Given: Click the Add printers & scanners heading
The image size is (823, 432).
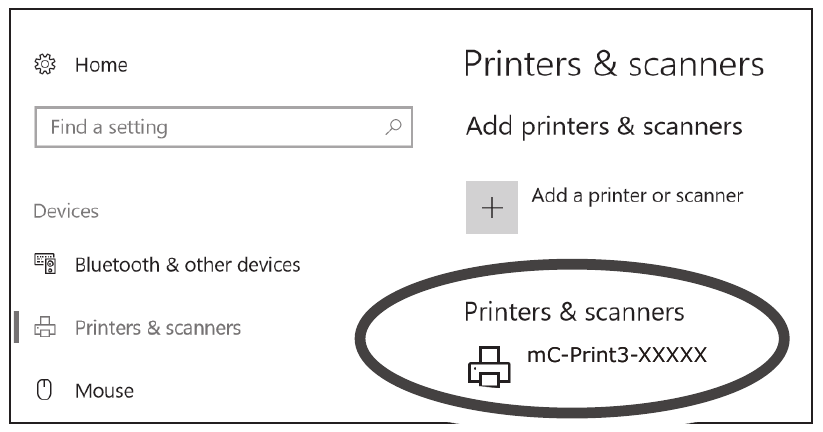Looking at the screenshot, I should pos(604,127).
